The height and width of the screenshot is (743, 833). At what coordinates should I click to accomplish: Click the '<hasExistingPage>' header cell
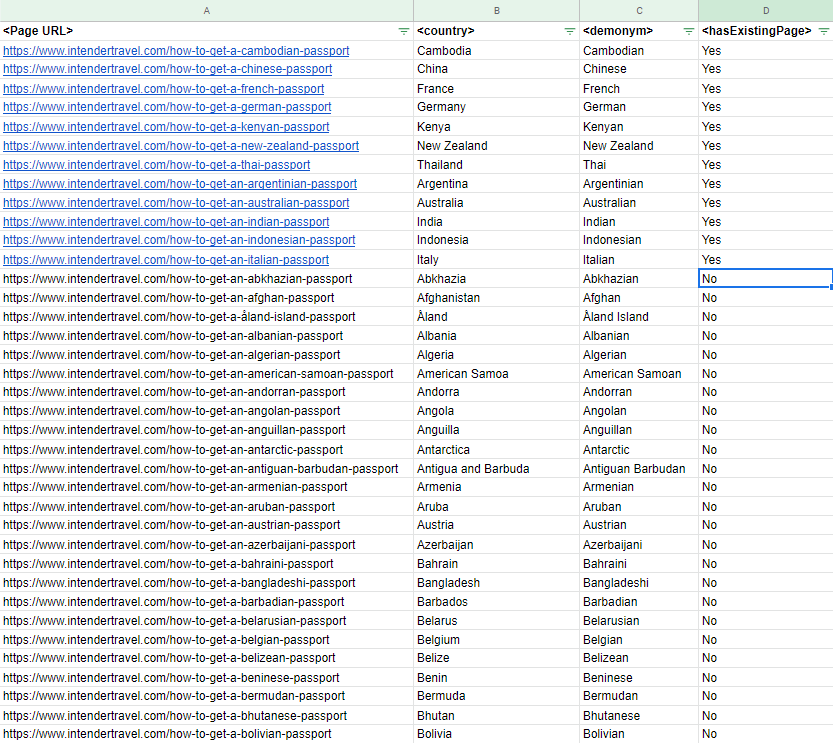766,31
